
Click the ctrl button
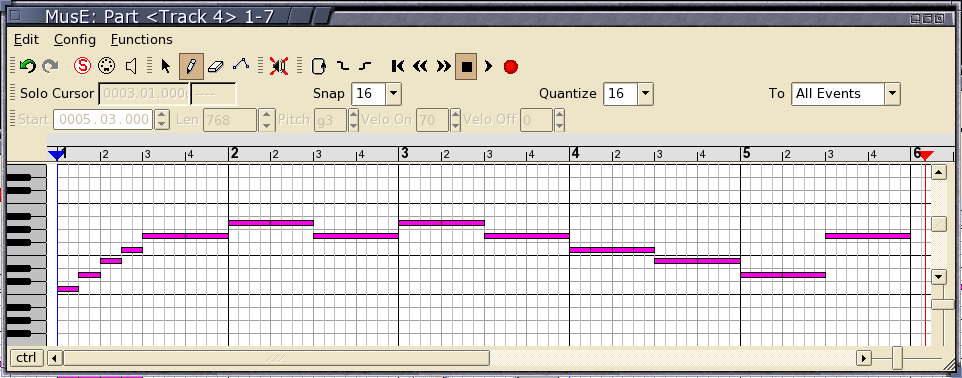tap(26, 358)
